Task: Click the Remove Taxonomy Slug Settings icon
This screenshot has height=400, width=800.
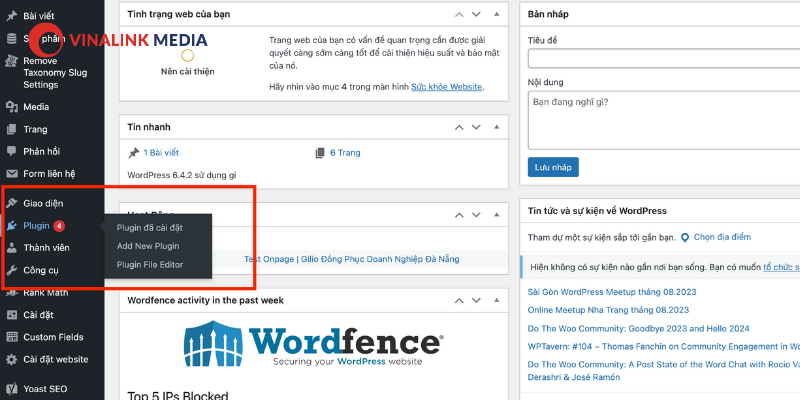Action: point(11,61)
